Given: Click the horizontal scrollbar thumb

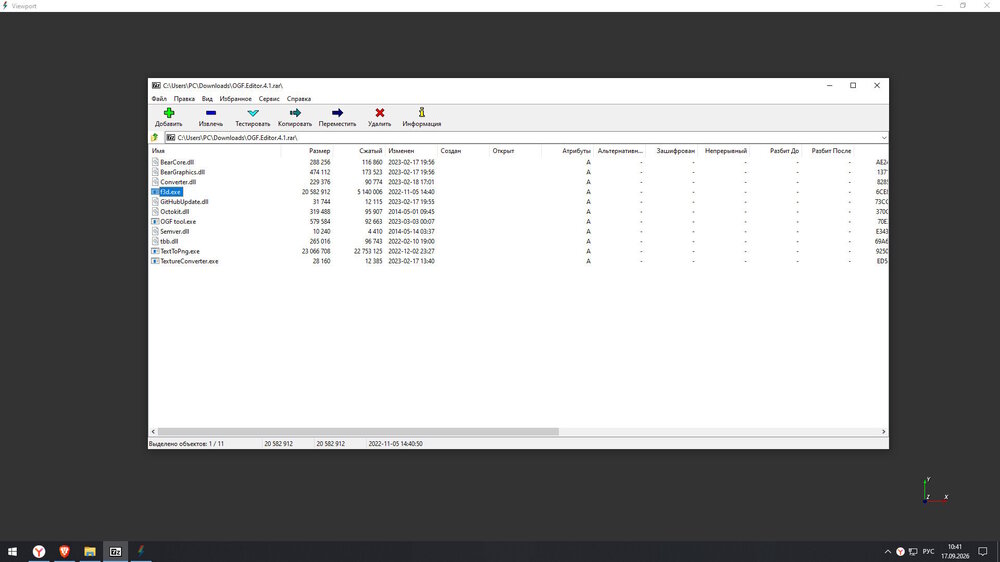Looking at the screenshot, I should [358, 432].
